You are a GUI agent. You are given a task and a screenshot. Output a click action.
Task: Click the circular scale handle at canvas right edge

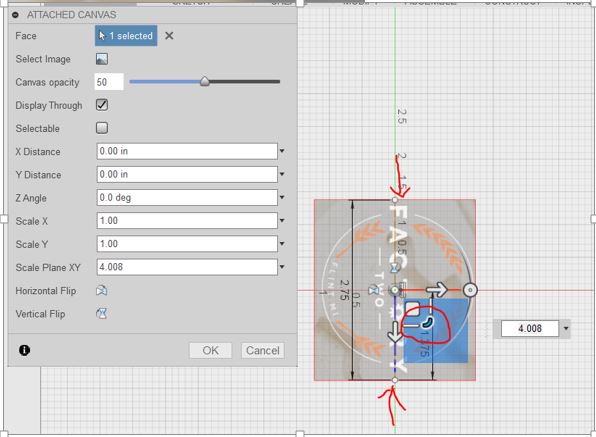pos(470,290)
